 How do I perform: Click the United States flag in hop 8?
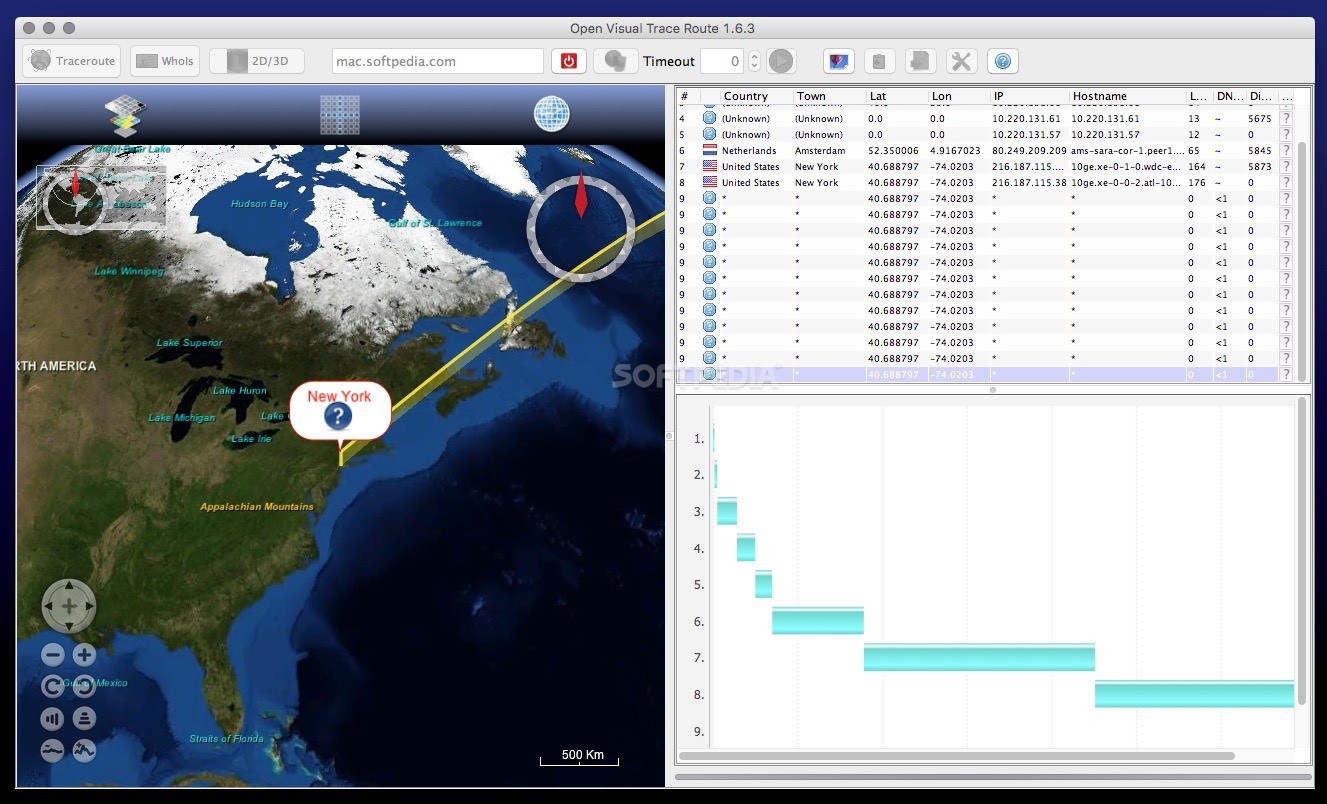[709, 182]
